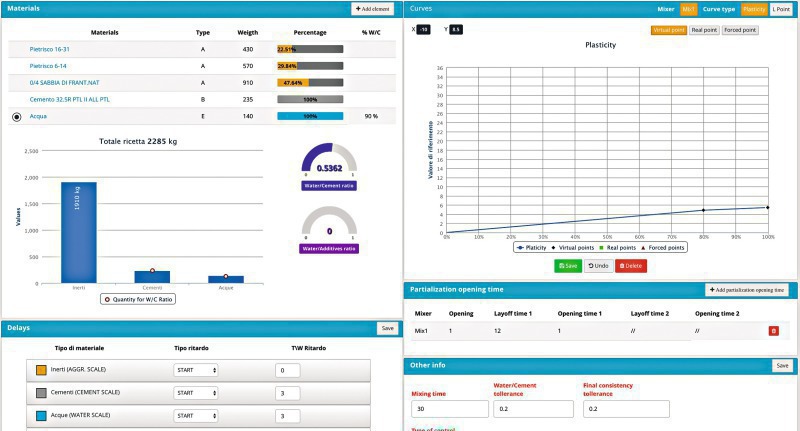
Task: Open Tipo ritardo dropdown for Inerti
Action: (x=195, y=370)
